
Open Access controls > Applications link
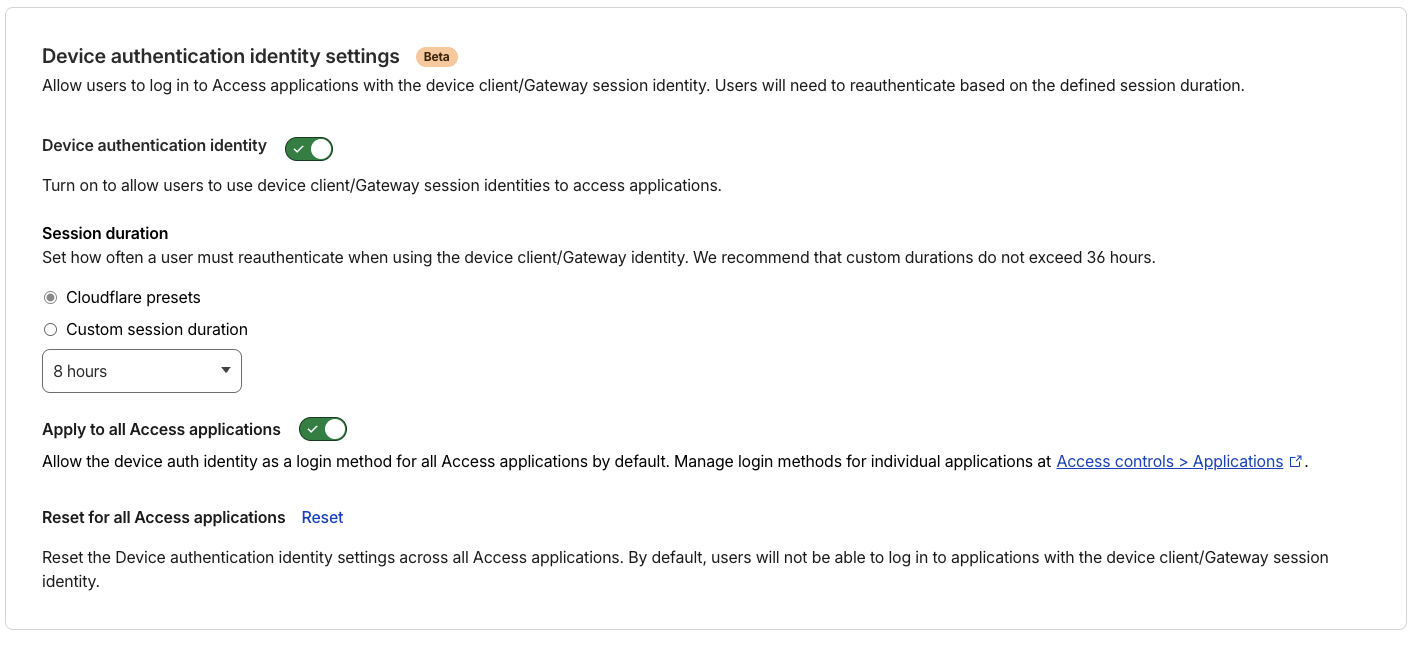pos(1169,461)
